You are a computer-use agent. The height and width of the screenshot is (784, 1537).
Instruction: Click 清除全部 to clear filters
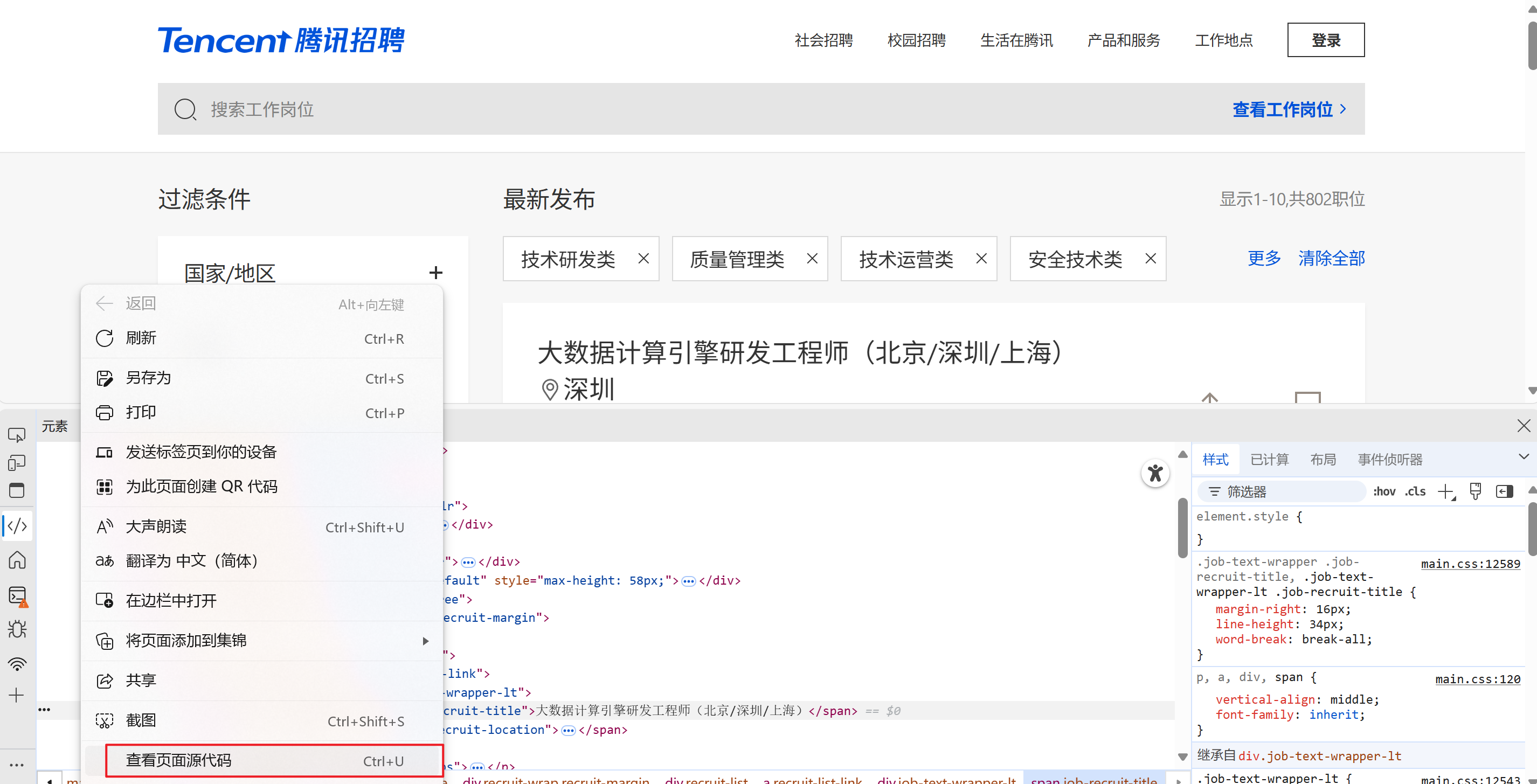[x=1331, y=258]
